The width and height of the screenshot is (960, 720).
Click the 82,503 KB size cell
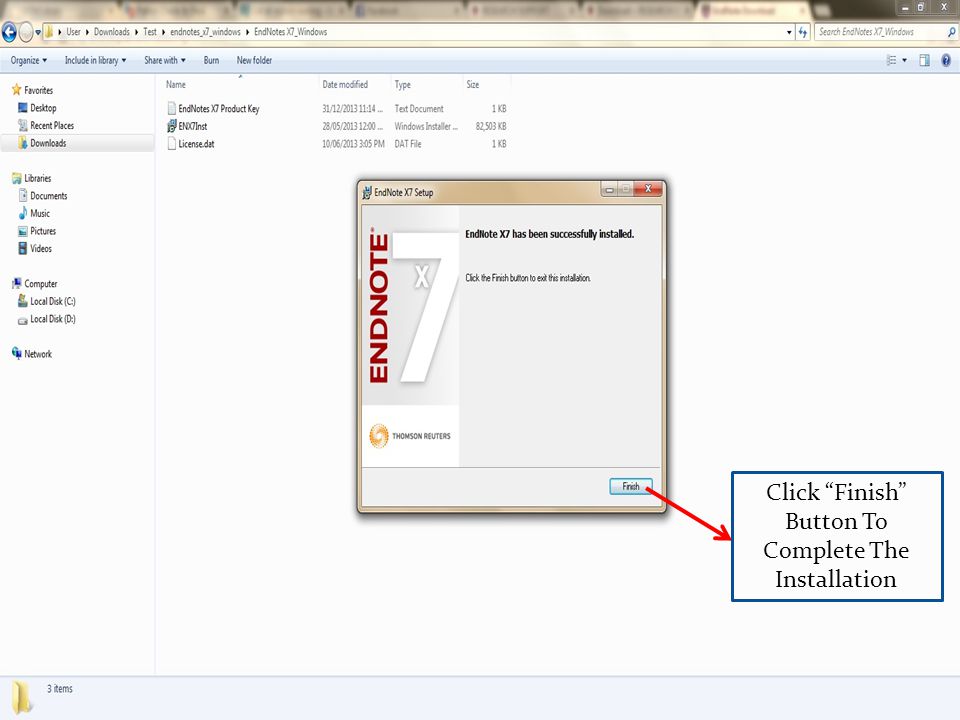(491, 126)
